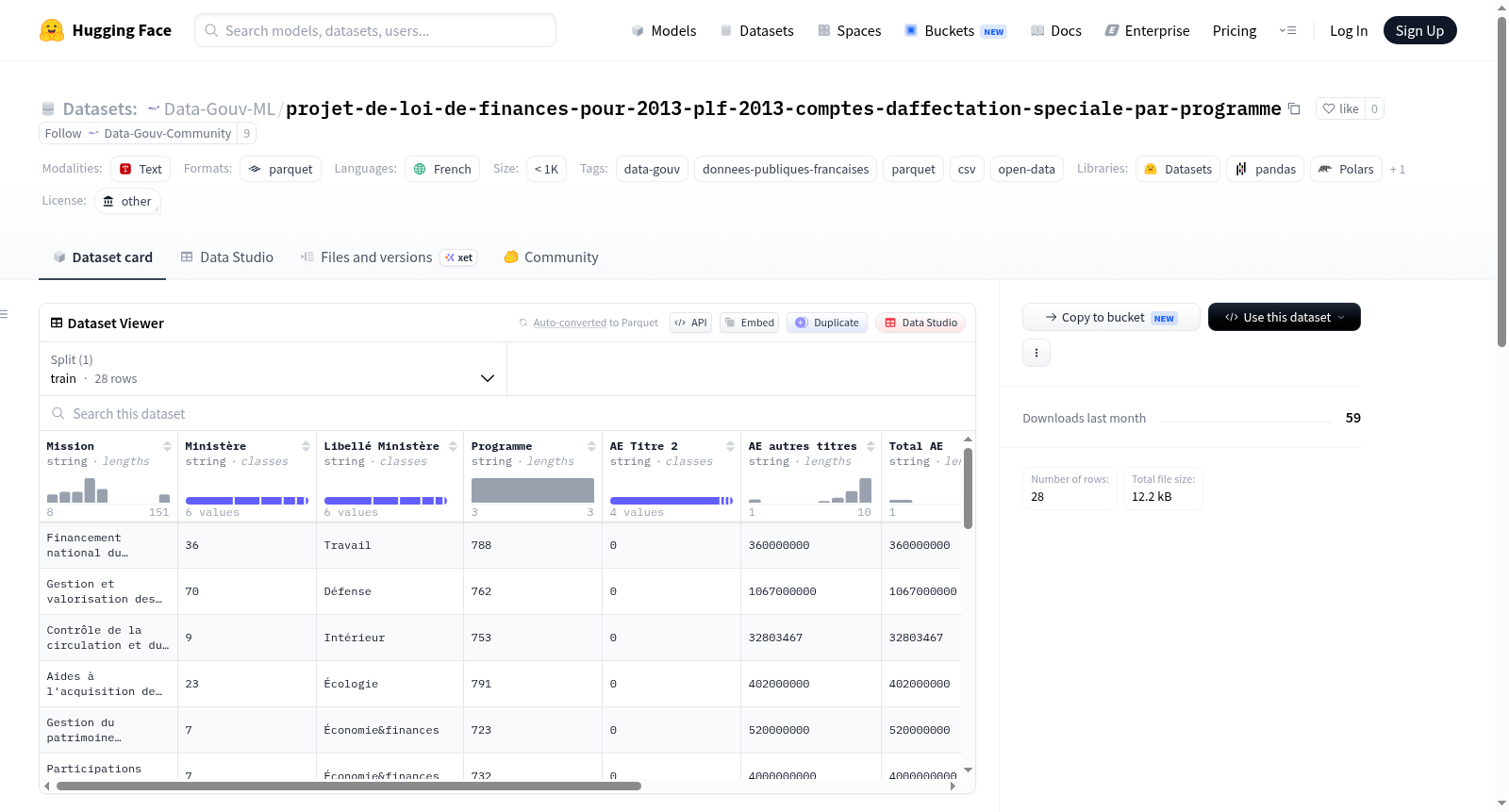This screenshot has height=812, width=1509.
Task: Select the <1K size tag
Action: (x=546, y=169)
